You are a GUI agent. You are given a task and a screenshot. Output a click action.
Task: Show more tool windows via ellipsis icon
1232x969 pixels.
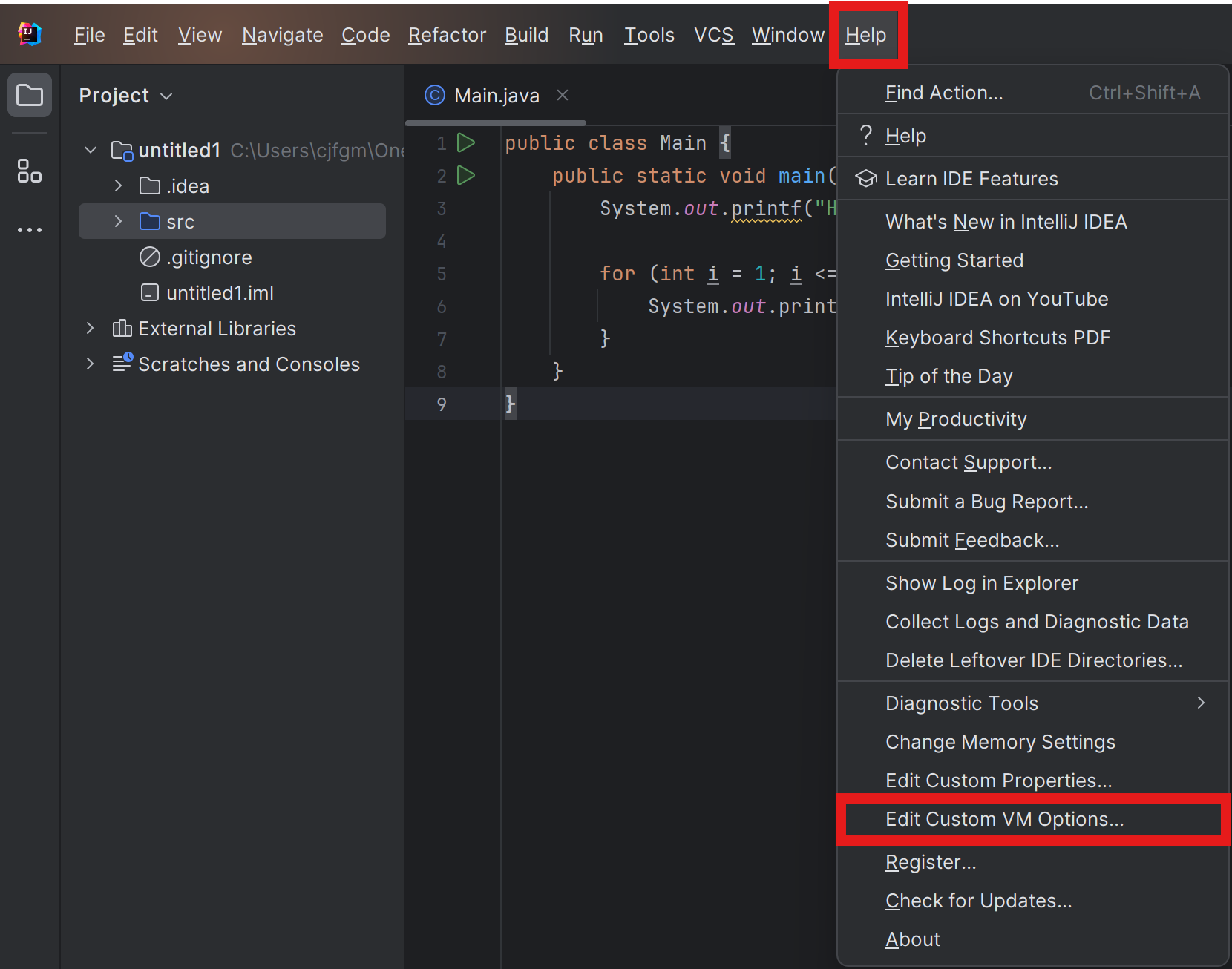30,230
